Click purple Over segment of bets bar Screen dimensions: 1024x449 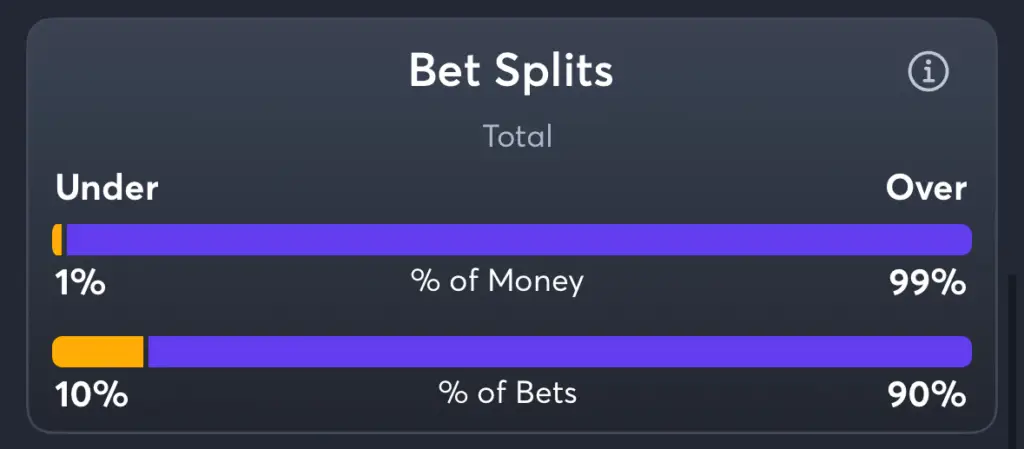point(560,352)
